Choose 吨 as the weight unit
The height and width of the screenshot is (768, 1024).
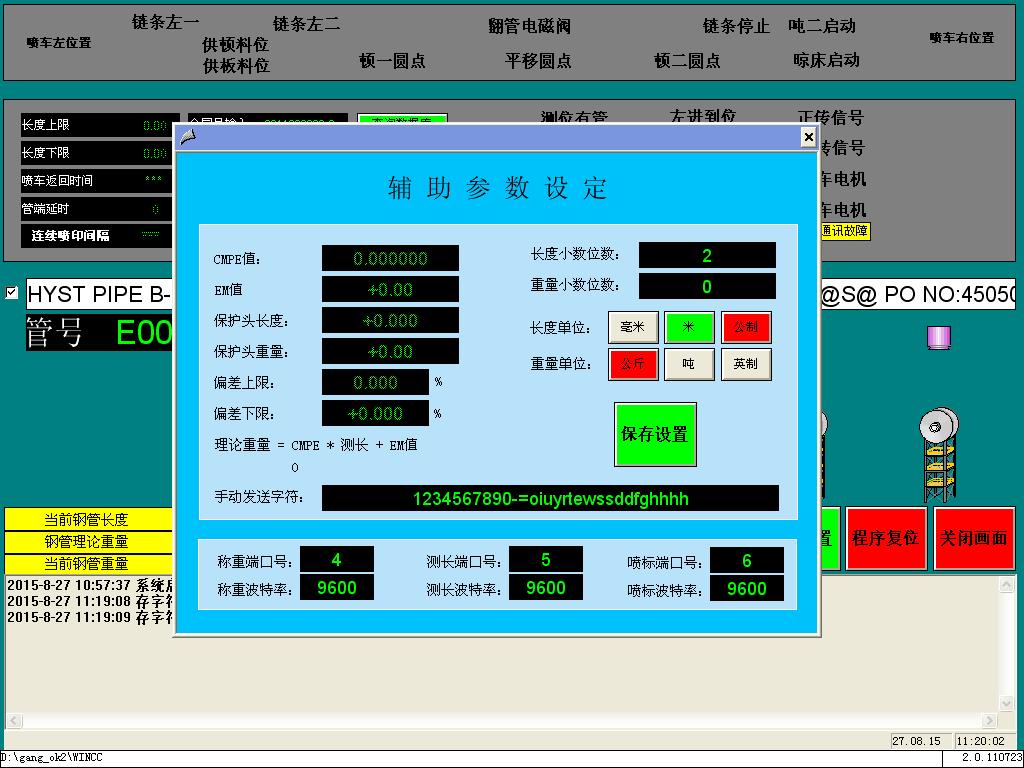click(690, 364)
